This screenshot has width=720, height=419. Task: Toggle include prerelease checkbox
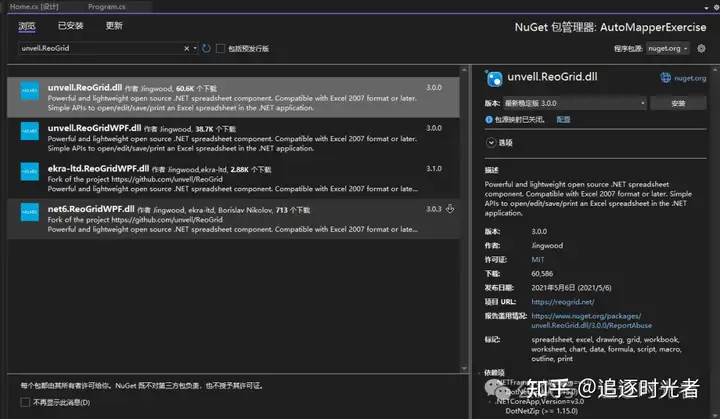(x=220, y=48)
